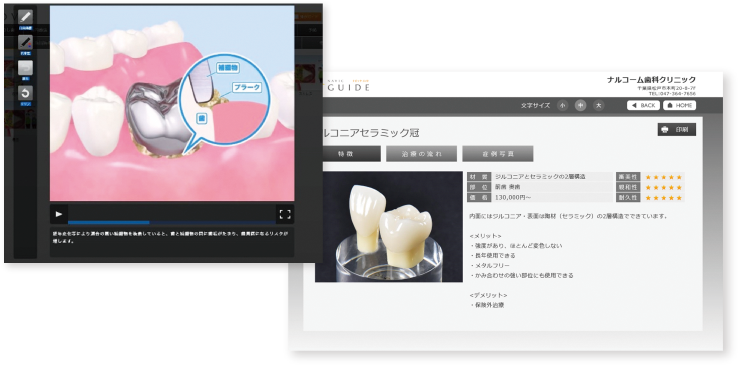Click the 歯 label in the diagram

click(x=200, y=118)
